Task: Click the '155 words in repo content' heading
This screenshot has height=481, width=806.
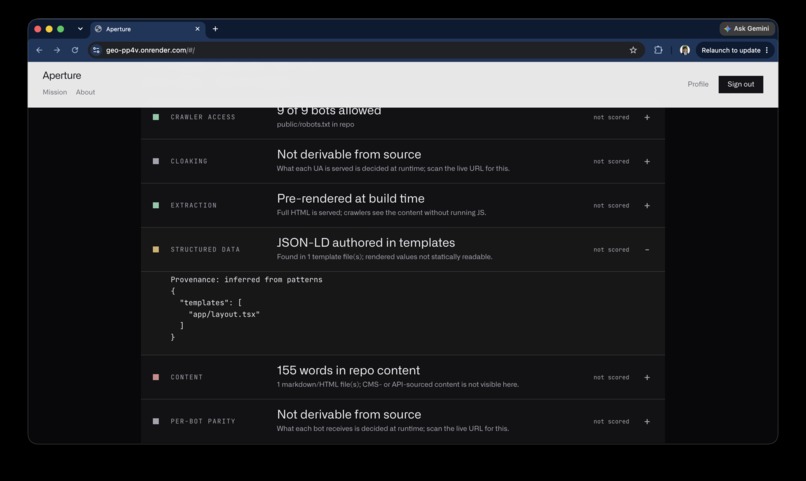Action: click(348, 370)
